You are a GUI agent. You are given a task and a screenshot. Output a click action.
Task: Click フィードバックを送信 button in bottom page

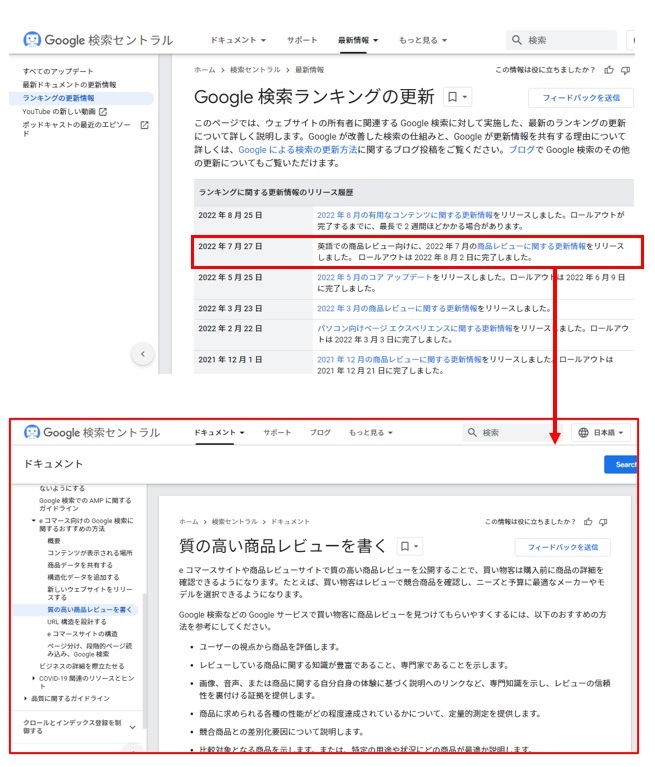[563, 547]
